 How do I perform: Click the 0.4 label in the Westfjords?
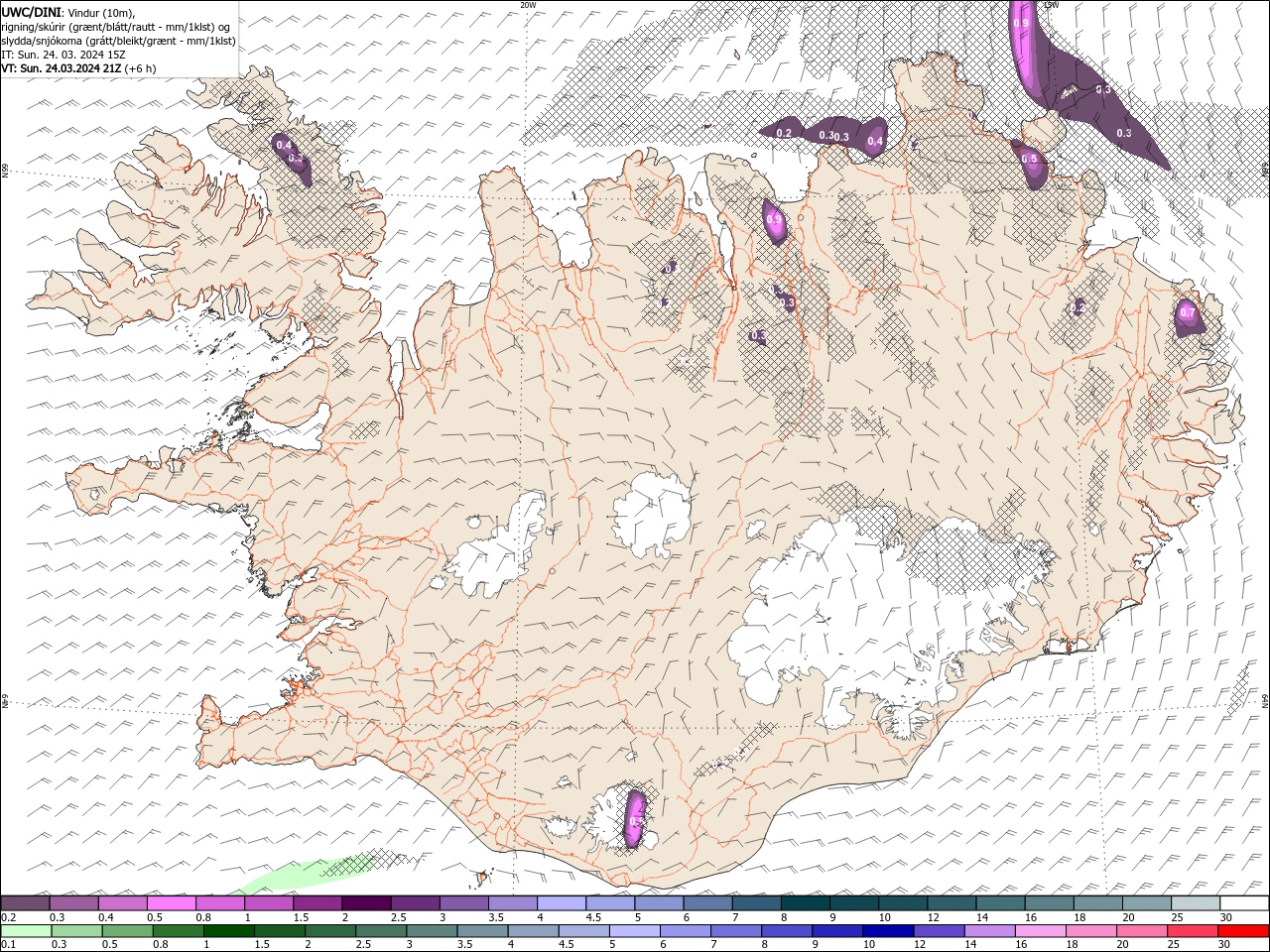click(283, 146)
